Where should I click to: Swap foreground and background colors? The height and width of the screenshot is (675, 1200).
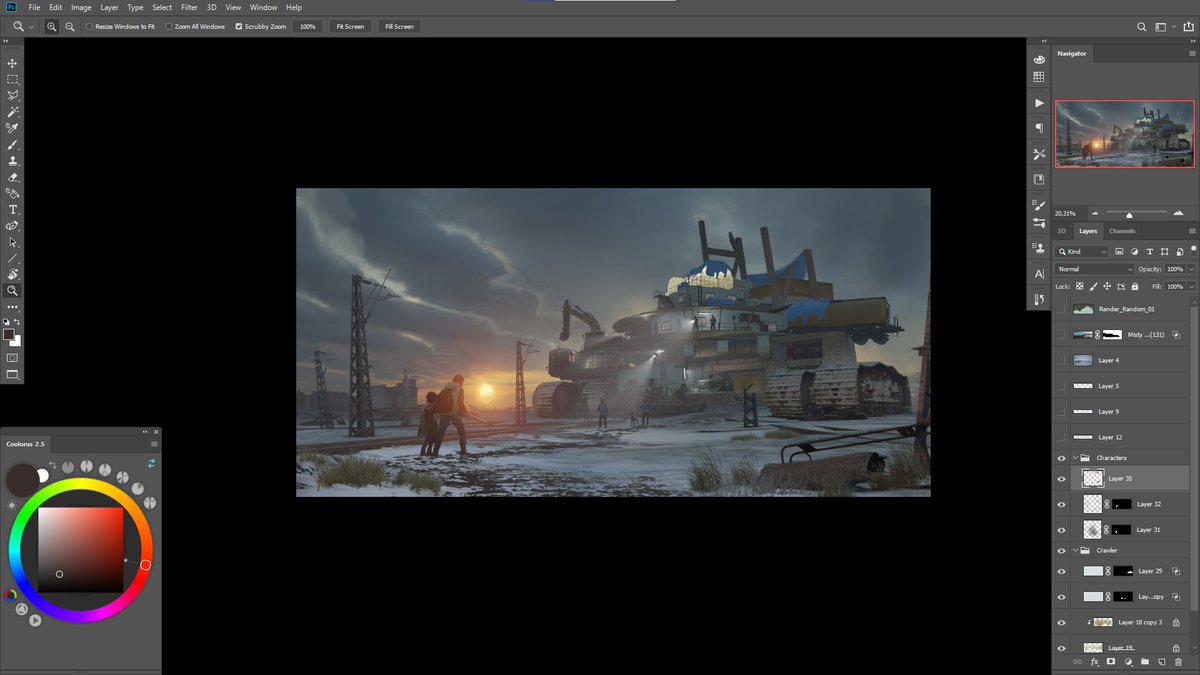(18, 321)
